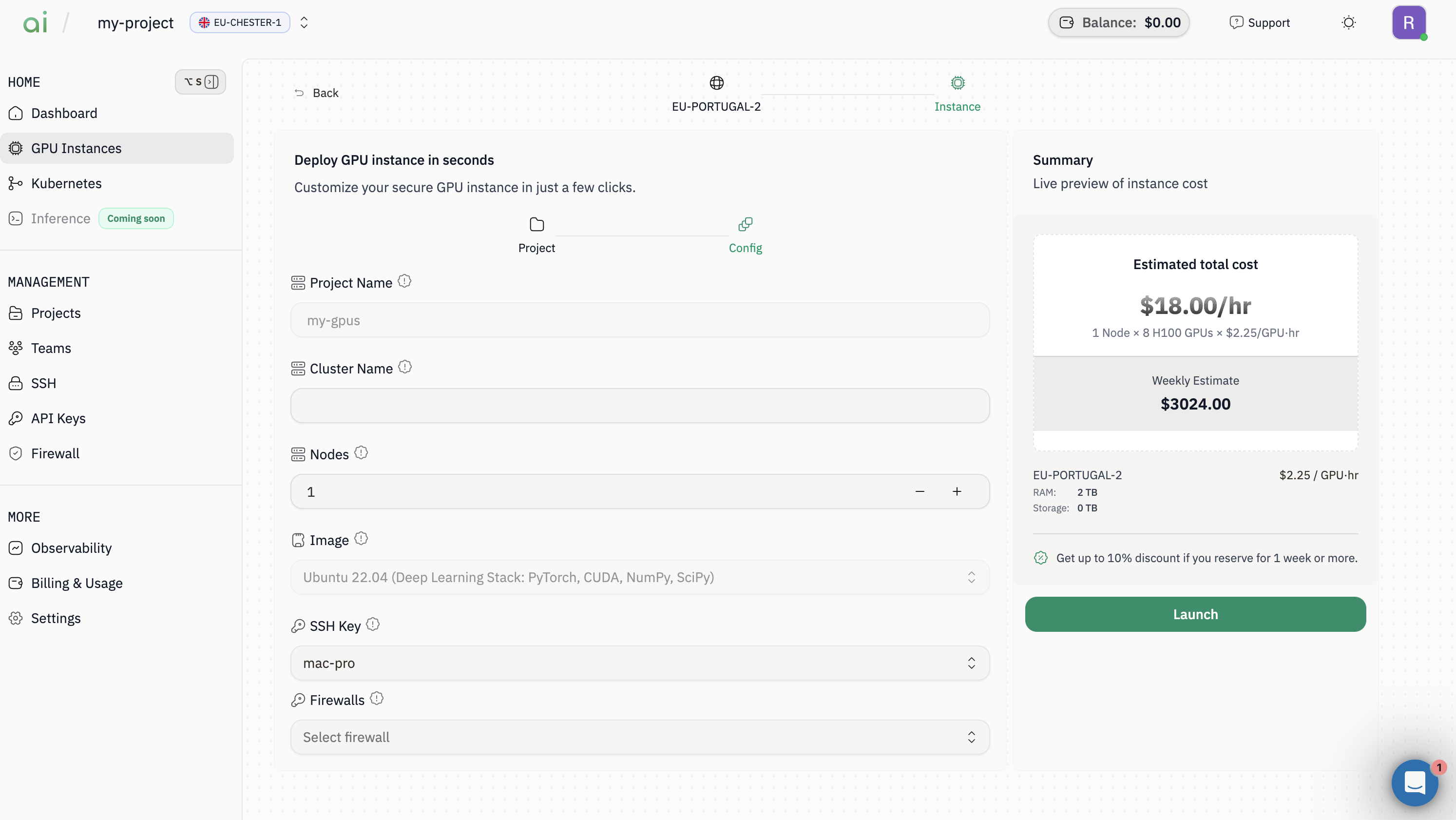The width and height of the screenshot is (1456, 820).
Task: Click the Firewalls info icon
Action: coord(377,699)
